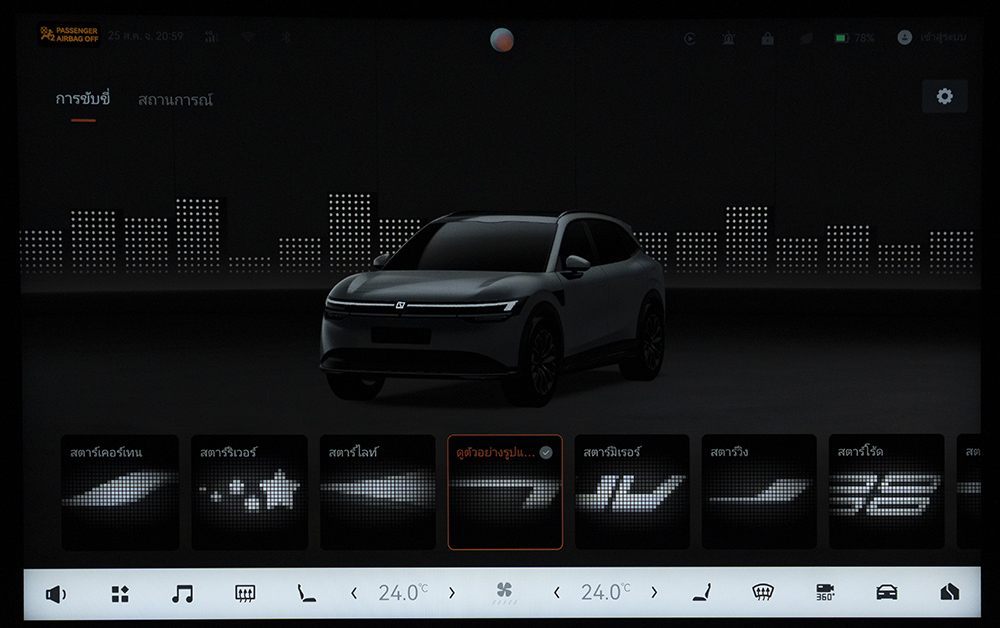
Task: Increase passenger temperature with right chevron
Action: click(654, 593)
